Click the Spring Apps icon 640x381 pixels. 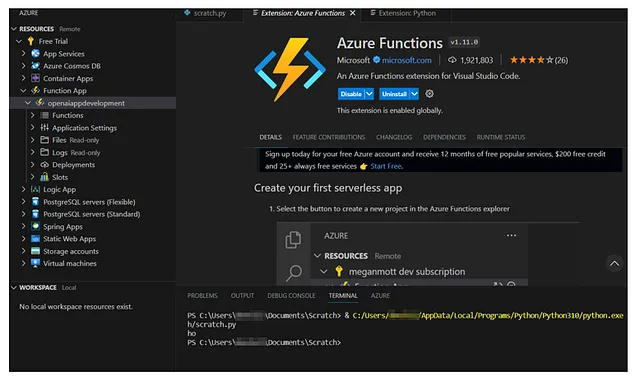click(36, 226)
